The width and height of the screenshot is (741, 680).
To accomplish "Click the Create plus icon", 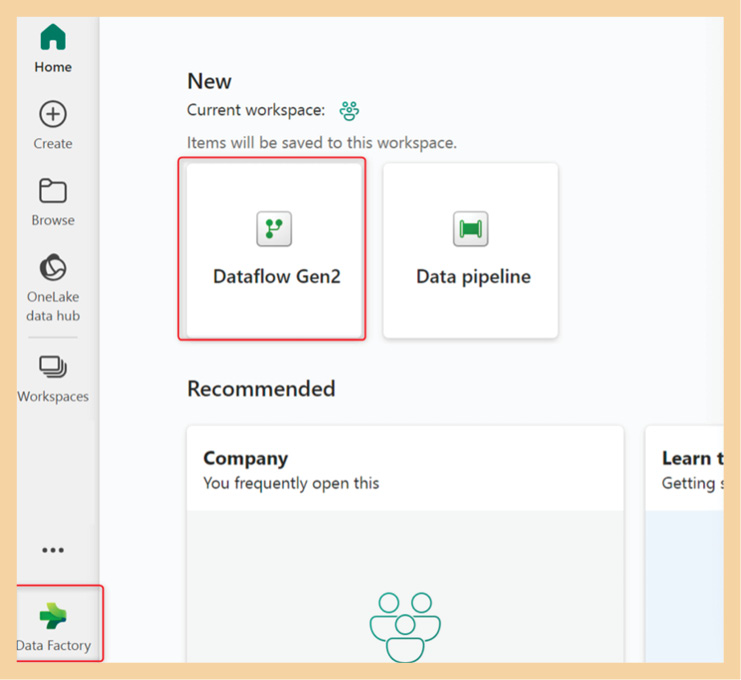I will 53,114.
